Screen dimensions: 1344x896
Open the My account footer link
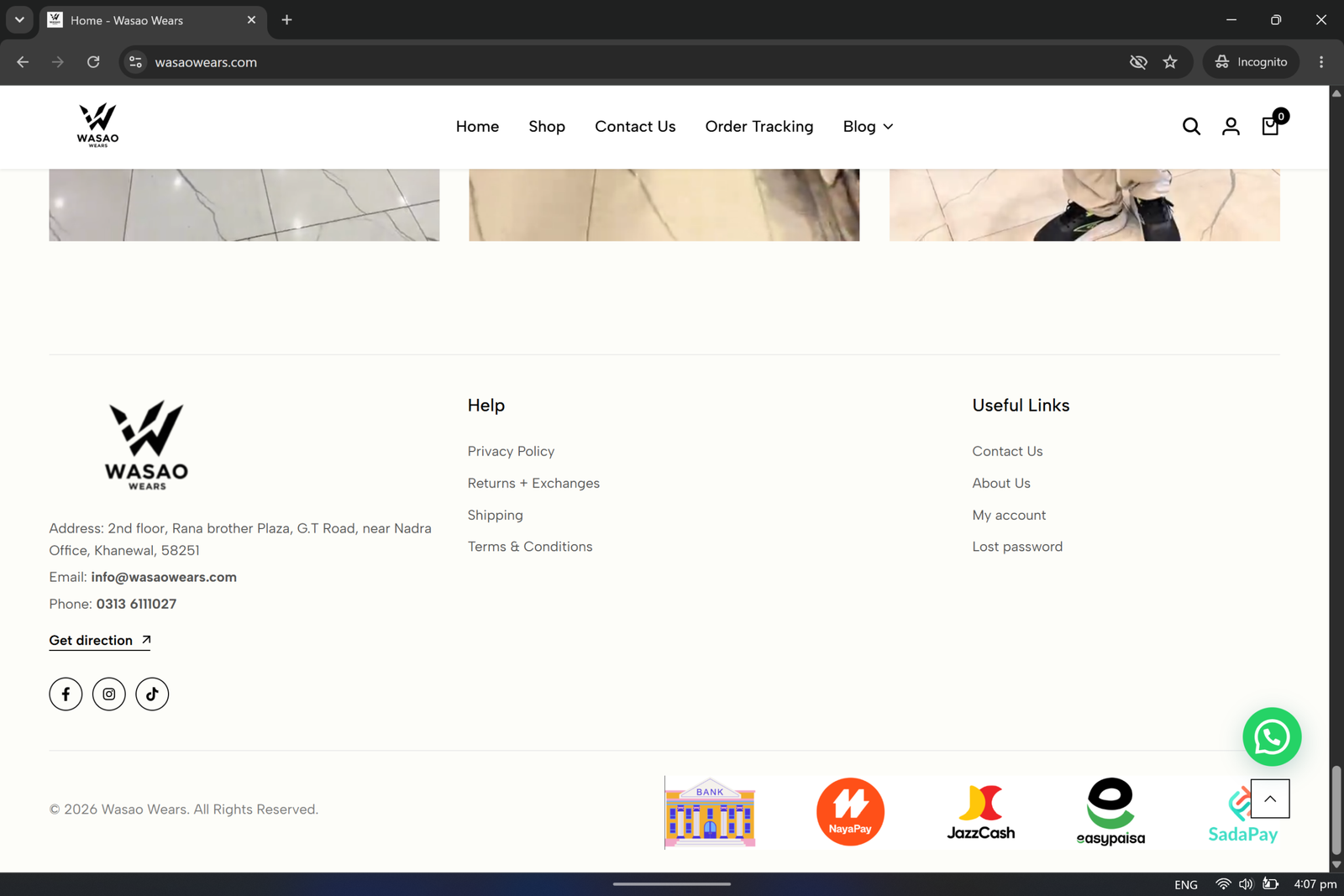click(1009, 515)
